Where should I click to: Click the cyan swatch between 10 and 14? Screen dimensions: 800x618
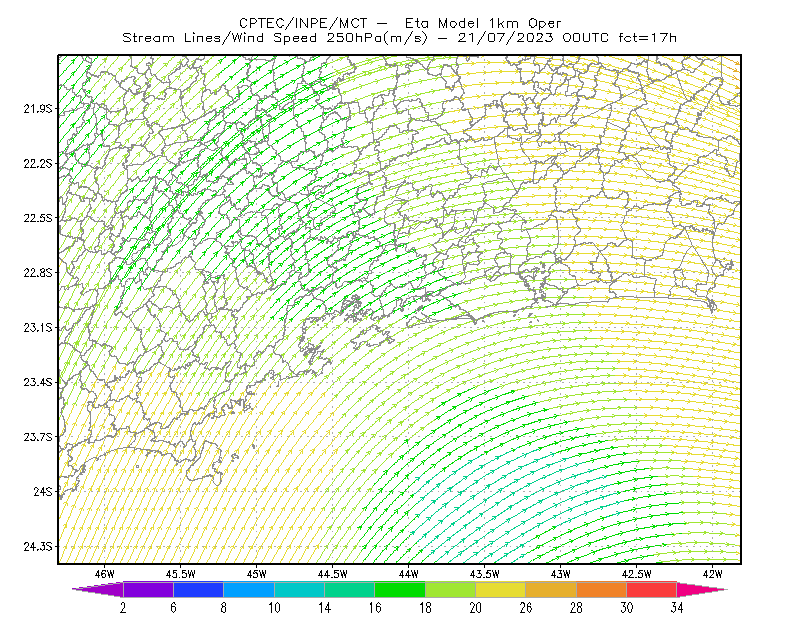click(x=299, y=589)
